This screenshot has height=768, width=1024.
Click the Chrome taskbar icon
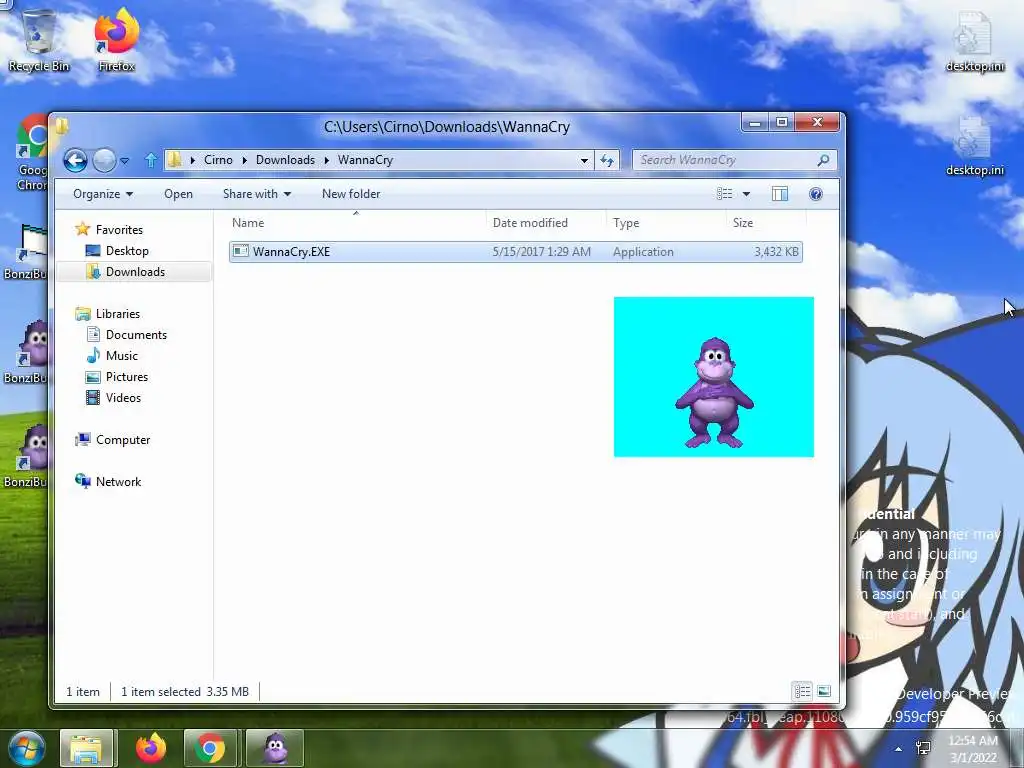[210, 748]
